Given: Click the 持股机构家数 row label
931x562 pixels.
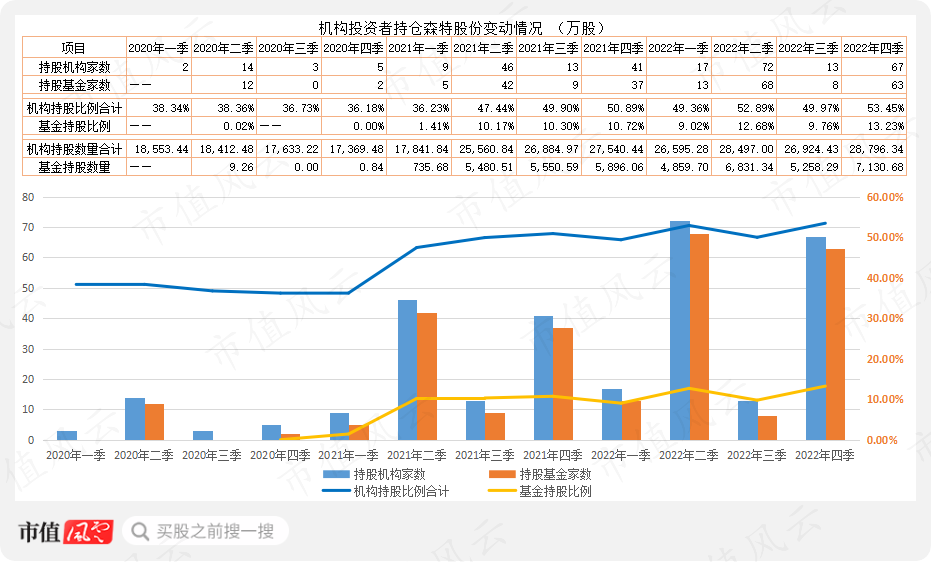Looking at the screenshot, I should coord(74,67).
